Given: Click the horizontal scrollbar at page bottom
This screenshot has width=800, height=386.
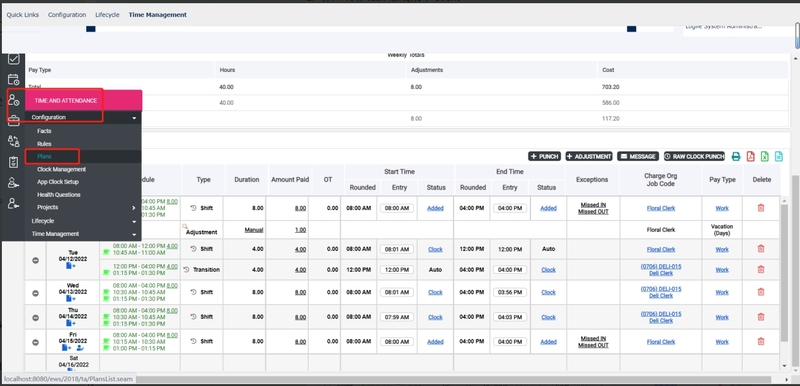Looking at the screenshot, I should click(454, 380).
